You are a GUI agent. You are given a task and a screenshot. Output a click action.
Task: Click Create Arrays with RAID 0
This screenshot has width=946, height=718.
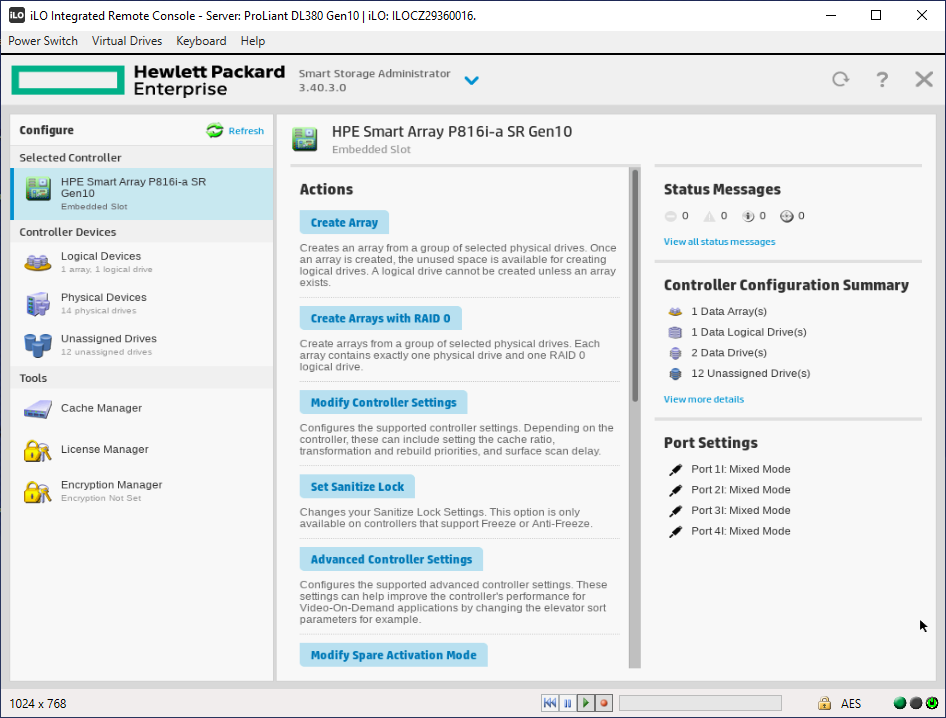click(x=381, y=319)
